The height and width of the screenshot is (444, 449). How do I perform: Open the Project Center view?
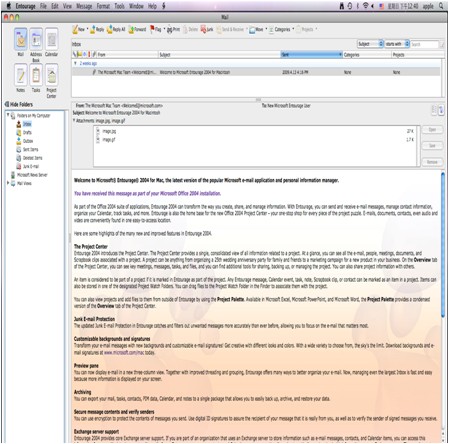[x=51, y=75]
